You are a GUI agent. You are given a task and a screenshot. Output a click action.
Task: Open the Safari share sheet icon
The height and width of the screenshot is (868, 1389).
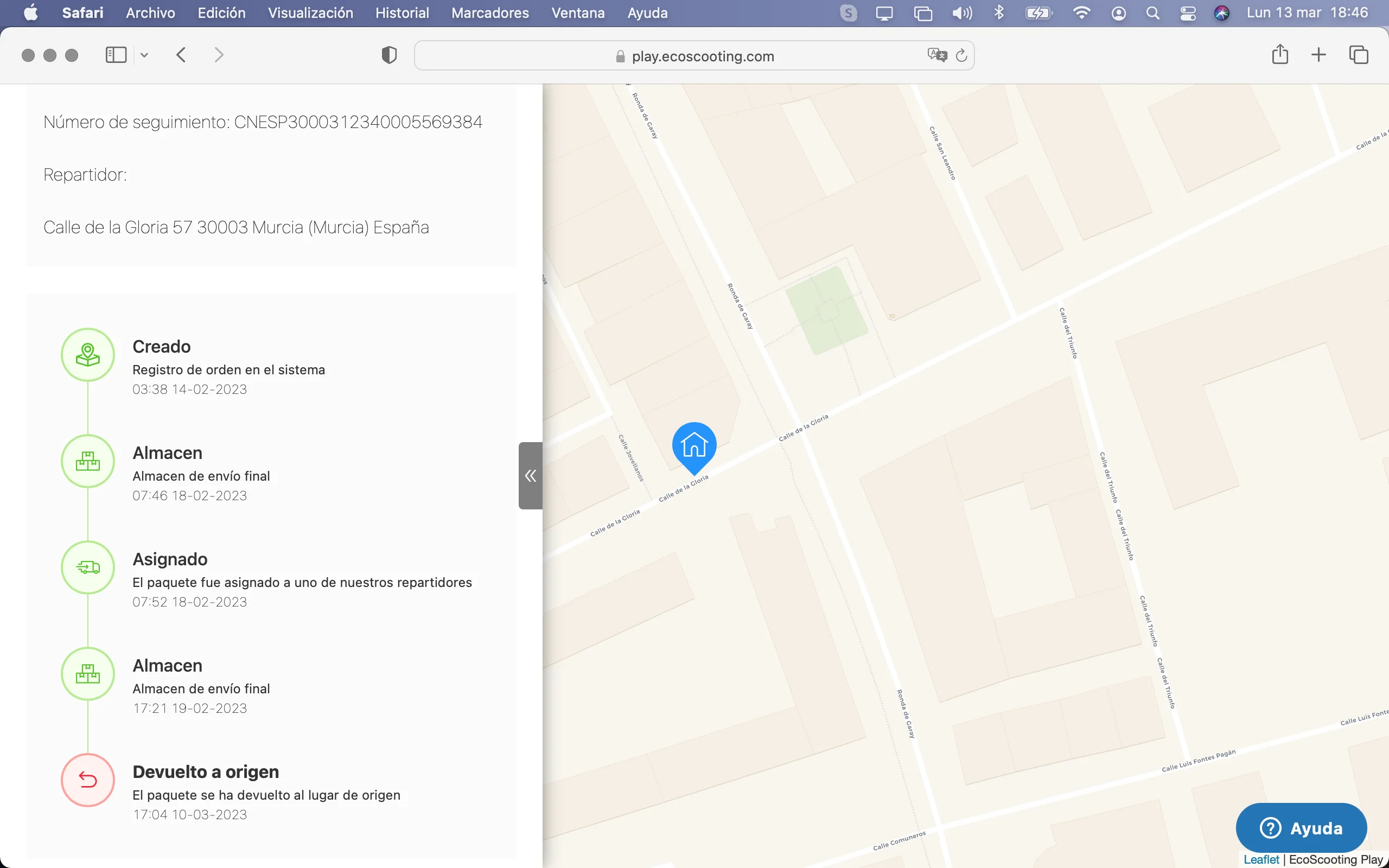(1279, 55)
